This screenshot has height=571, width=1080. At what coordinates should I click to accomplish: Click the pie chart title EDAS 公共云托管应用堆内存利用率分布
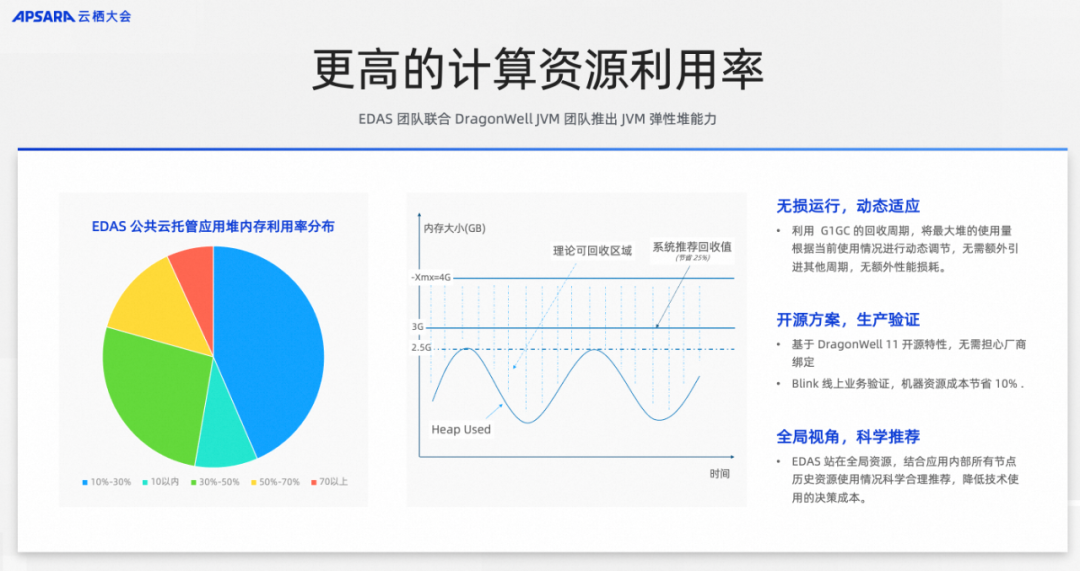tap(213, 227)
